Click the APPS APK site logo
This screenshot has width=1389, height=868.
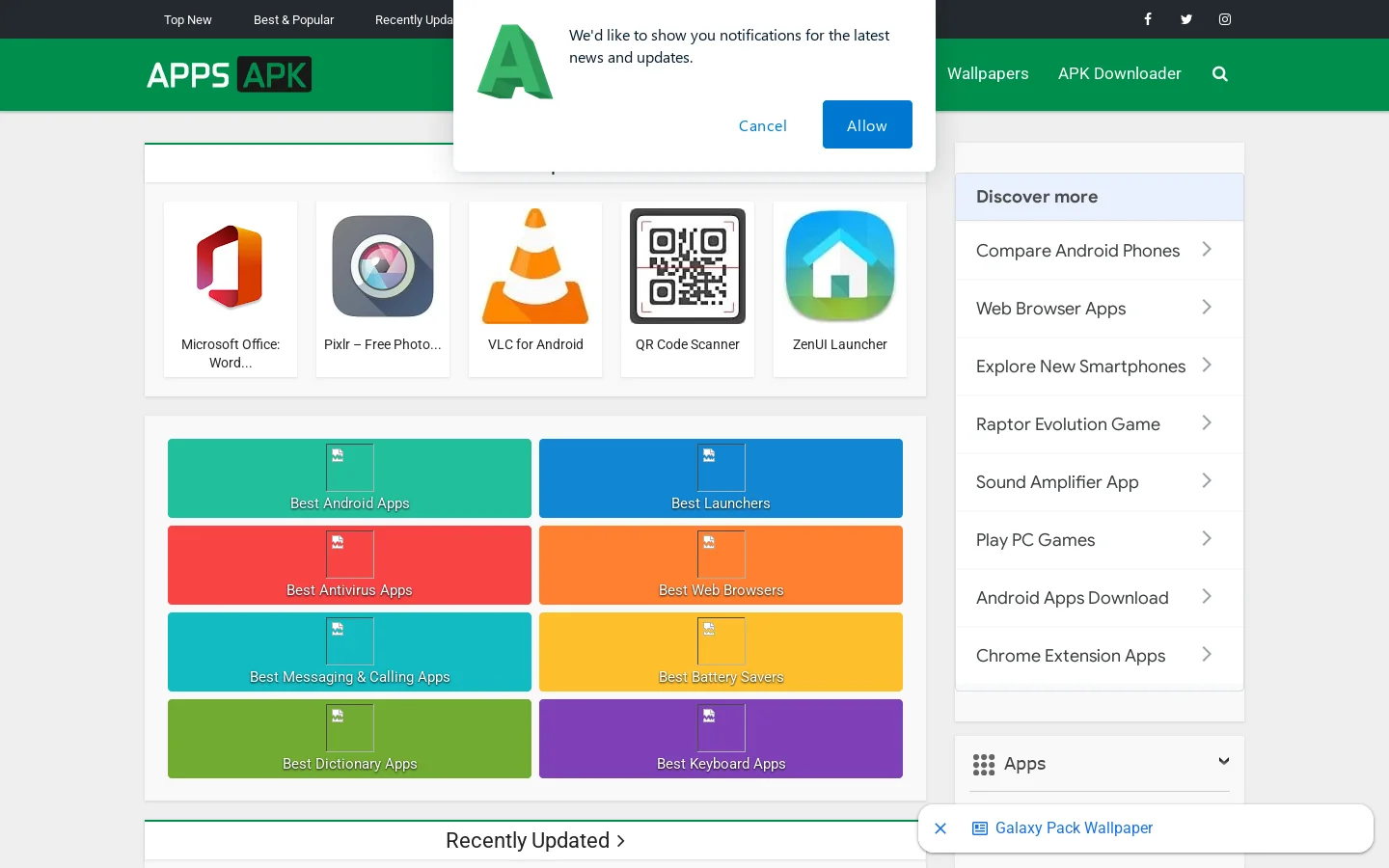pos(230,74)
